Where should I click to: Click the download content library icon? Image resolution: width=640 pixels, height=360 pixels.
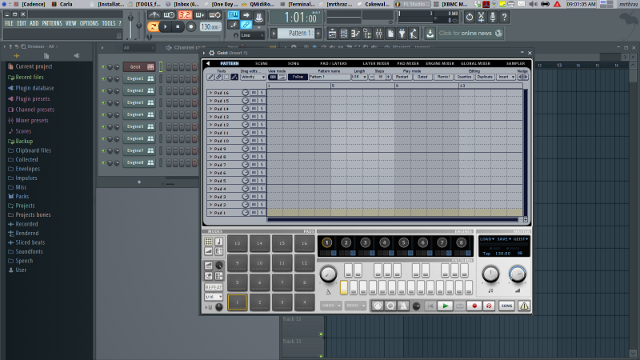coord(430,33)
